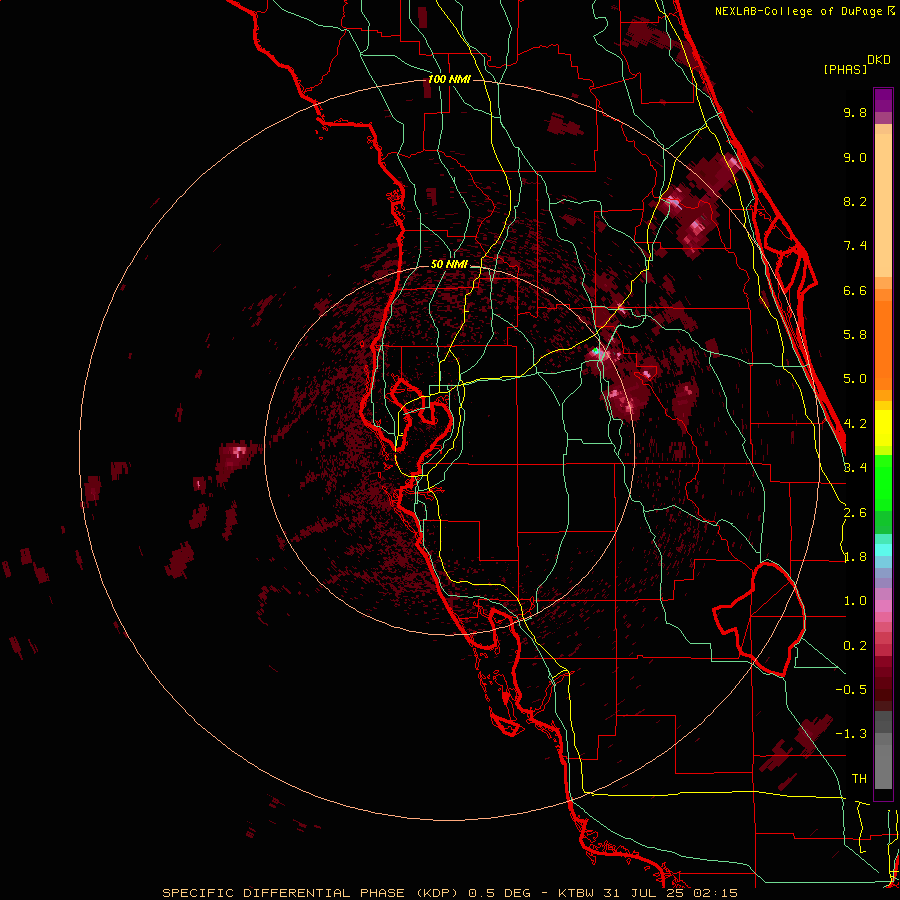
Task: Click the 0.2 value on the color scale
Action: [855, 646]
